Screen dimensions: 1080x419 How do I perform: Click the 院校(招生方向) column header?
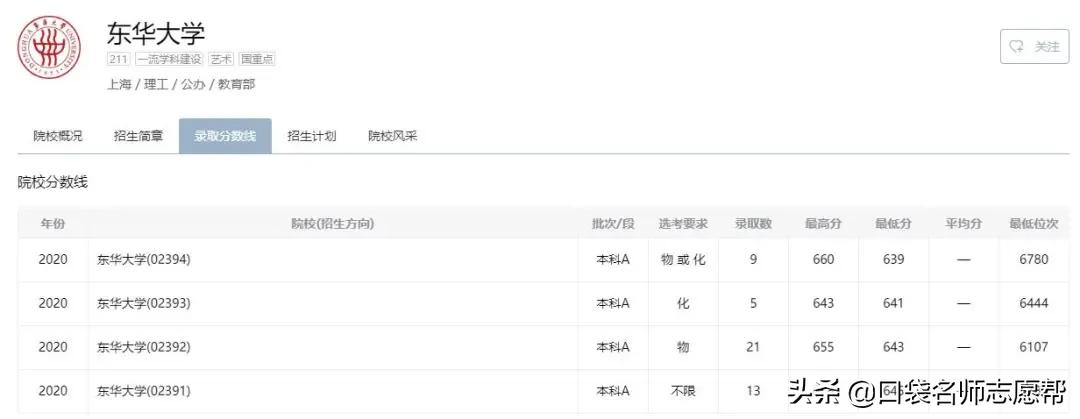coord(333,224)
